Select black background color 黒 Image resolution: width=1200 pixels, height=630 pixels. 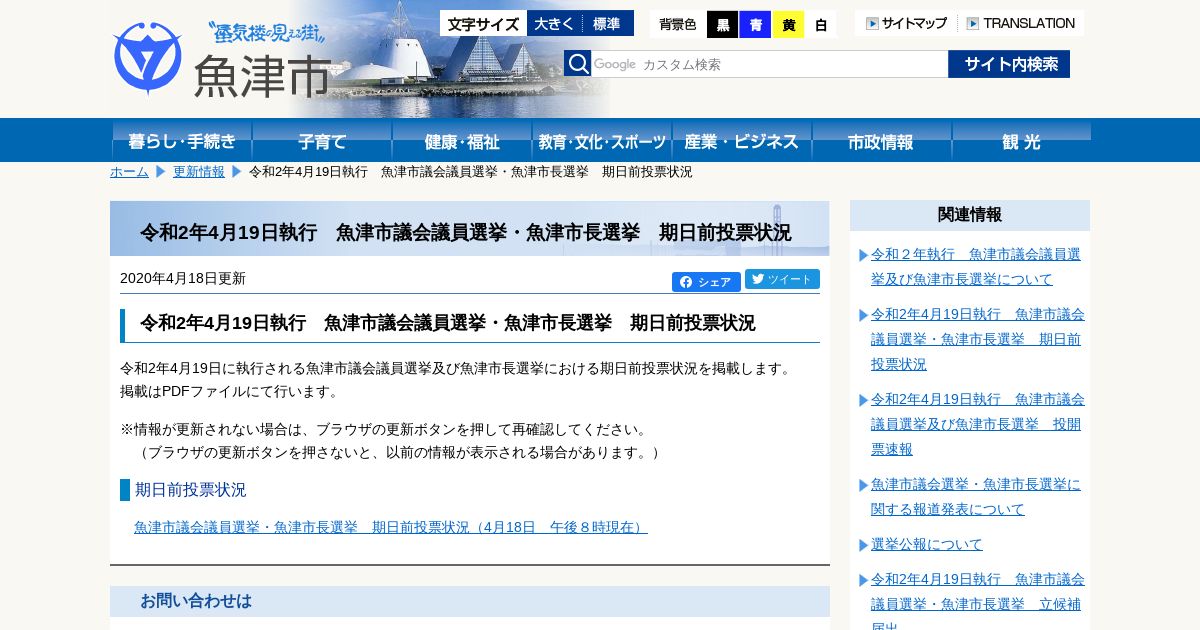click(722, 25)
